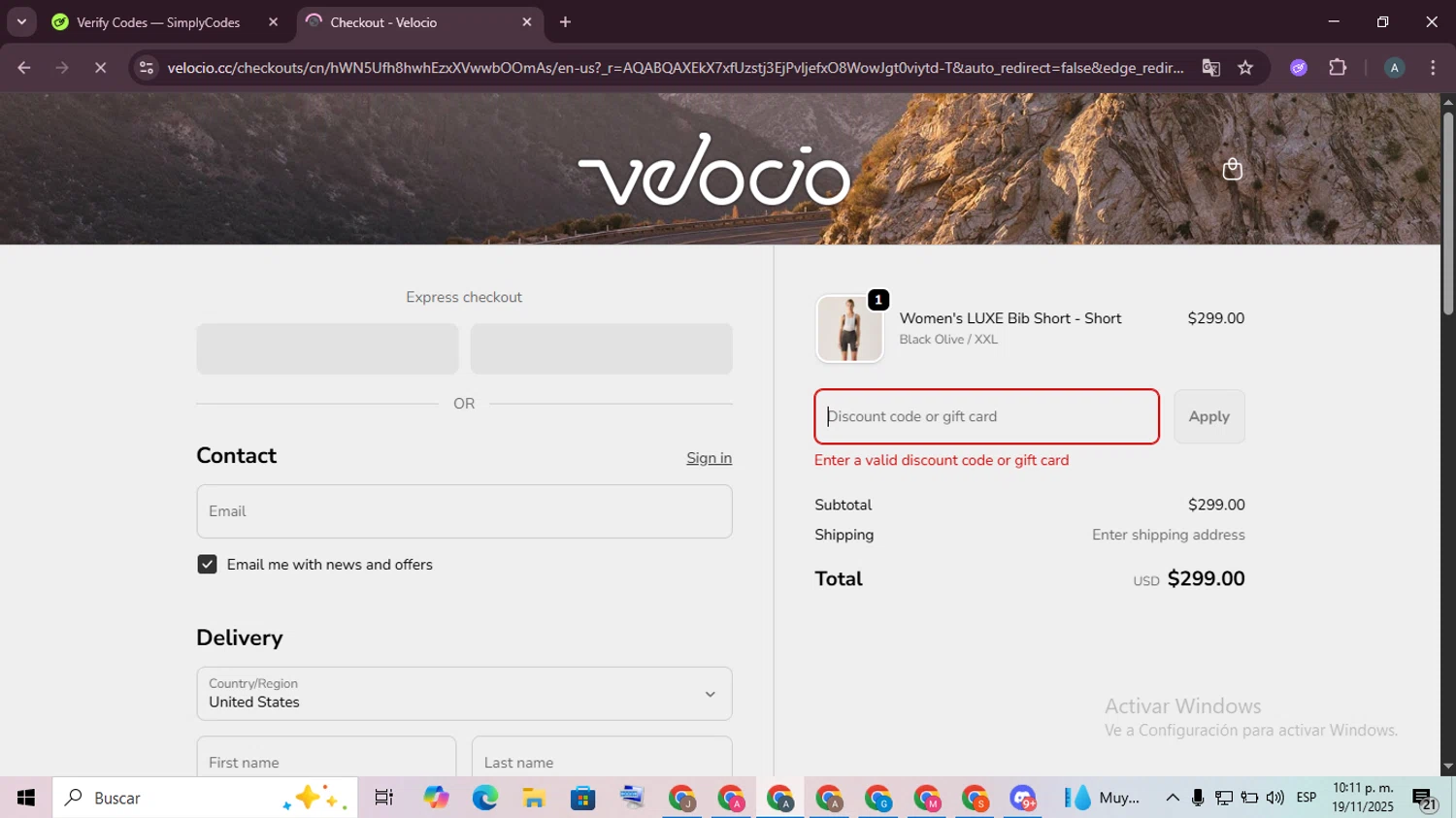Screen dimensions: 1456x818
Task: Open Task View on taskbar
Action: point(383,798)
